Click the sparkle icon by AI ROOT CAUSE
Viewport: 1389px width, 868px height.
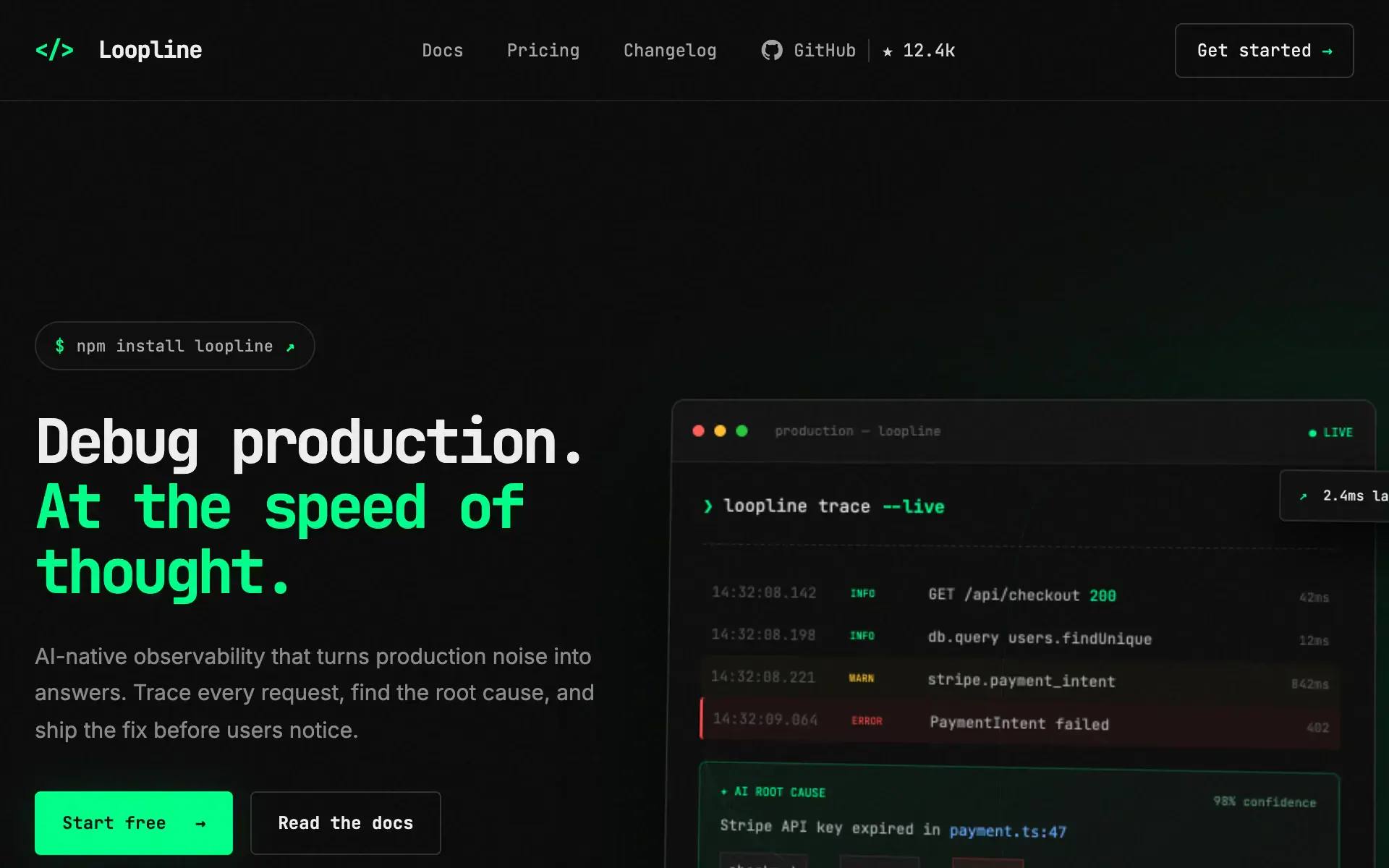pos(723,792)
